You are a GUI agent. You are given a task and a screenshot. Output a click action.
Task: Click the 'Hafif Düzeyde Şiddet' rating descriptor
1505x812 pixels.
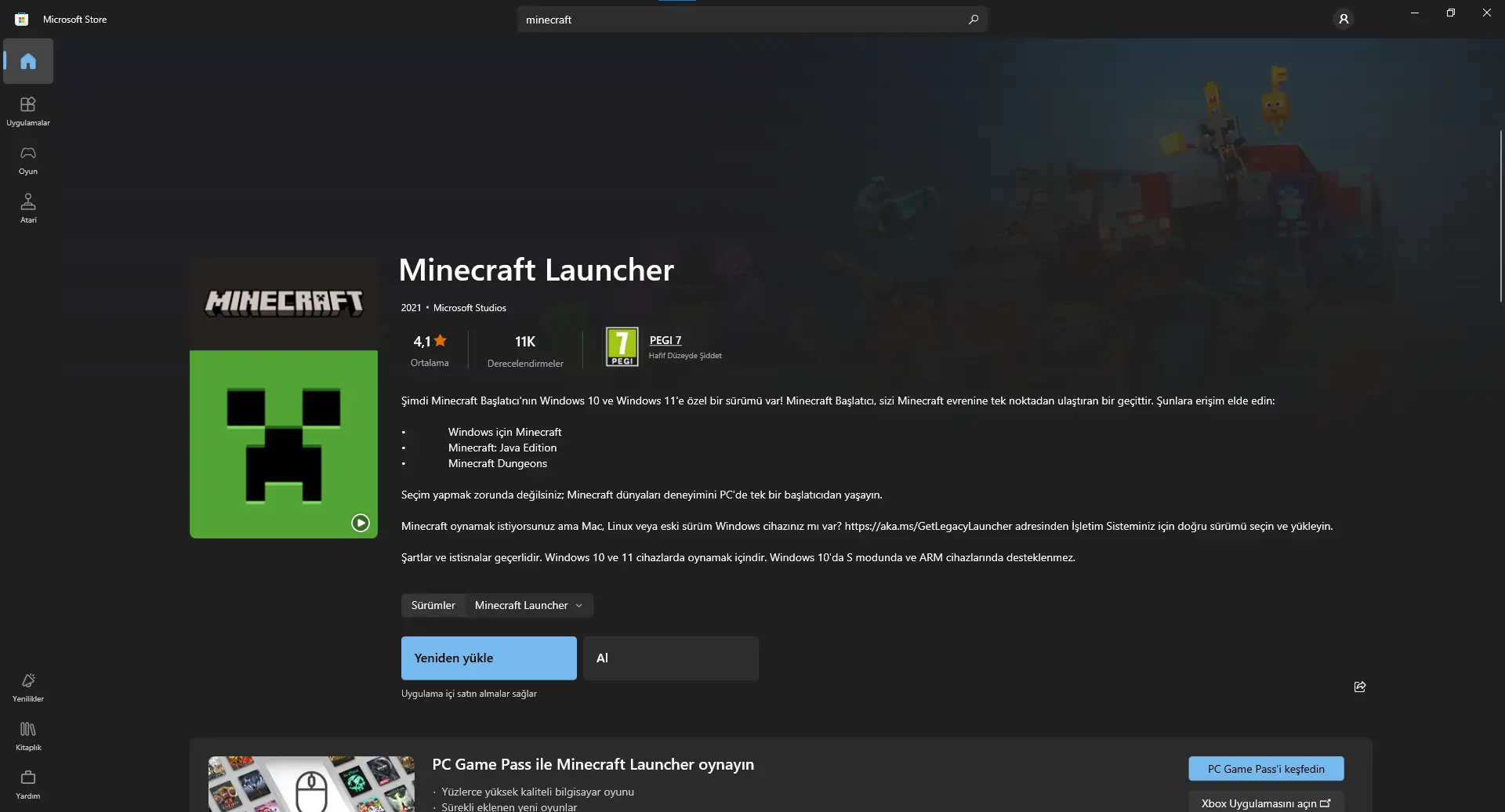pyautogui.click(x=685, y=356)
